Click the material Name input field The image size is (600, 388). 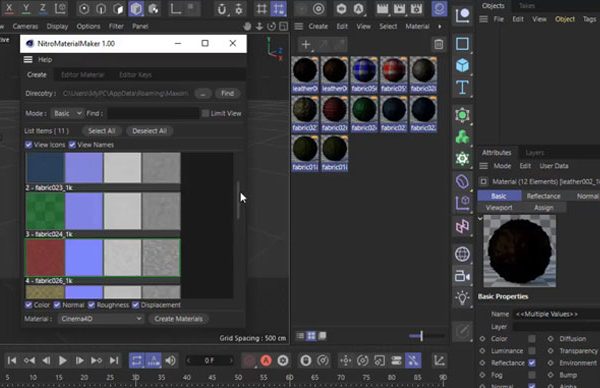tap(556, 314)
